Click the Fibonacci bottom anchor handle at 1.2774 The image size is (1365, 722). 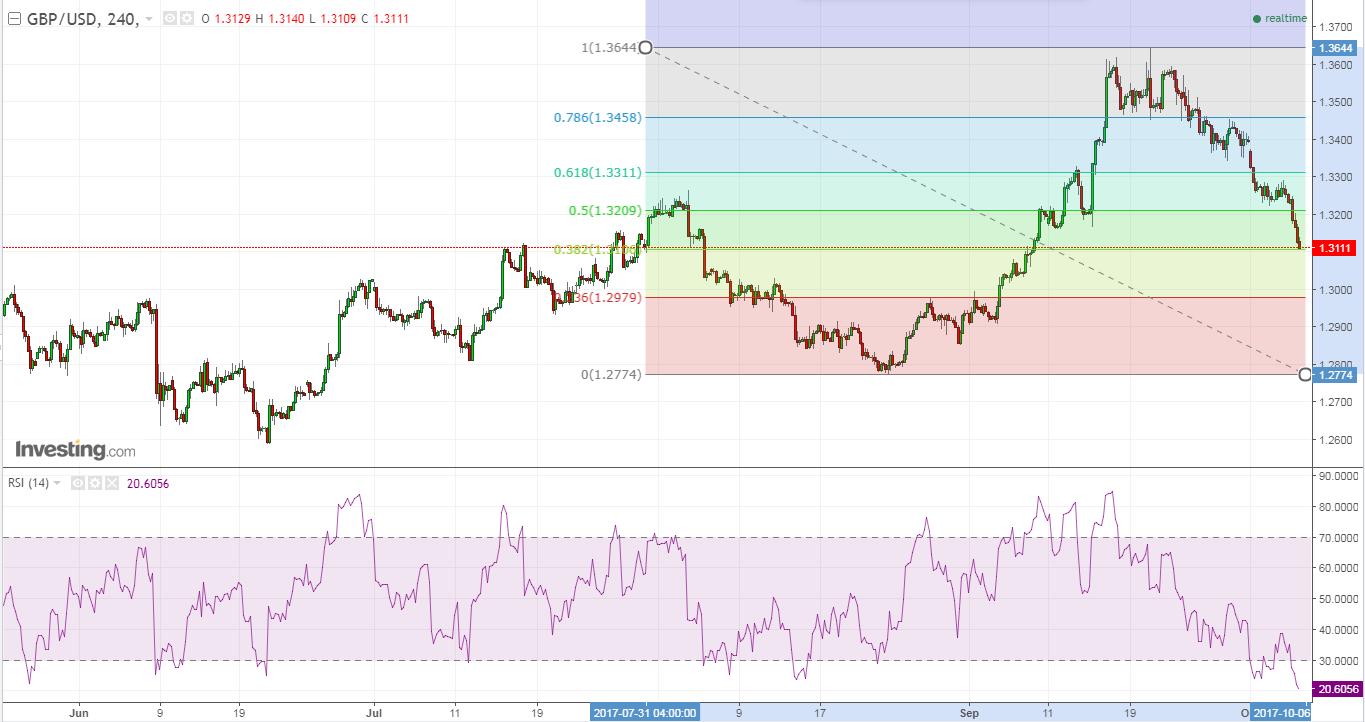pos(1304,374)
